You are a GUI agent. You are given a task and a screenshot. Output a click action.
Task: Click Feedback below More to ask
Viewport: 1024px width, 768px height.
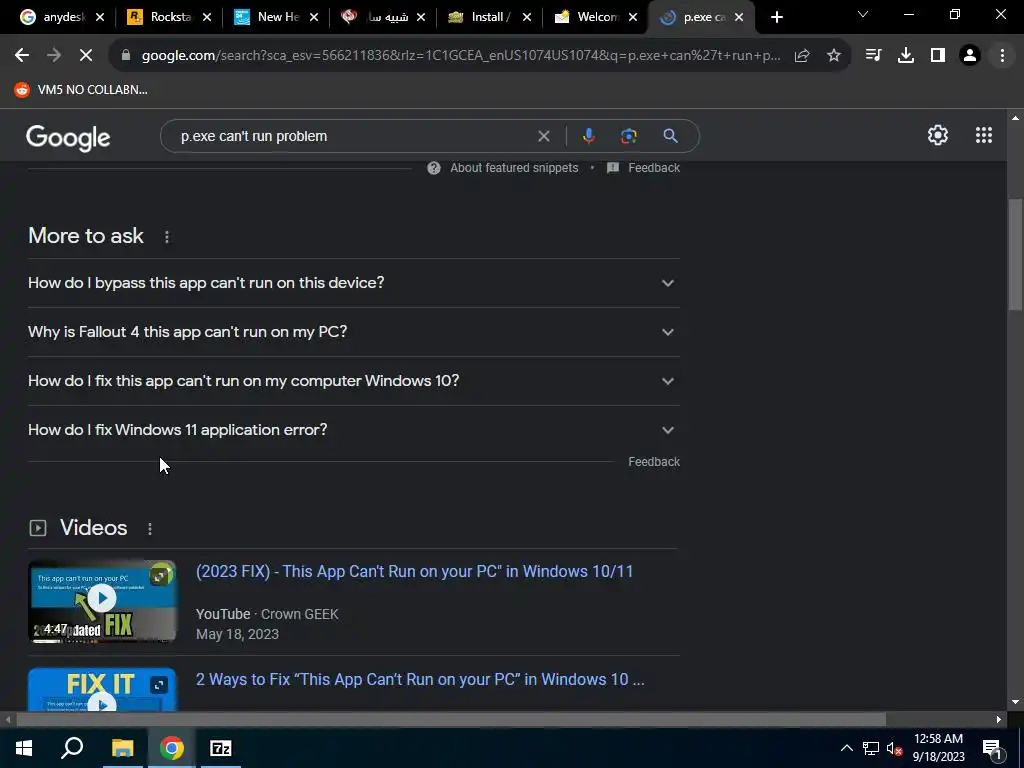[x=654, y=462]
